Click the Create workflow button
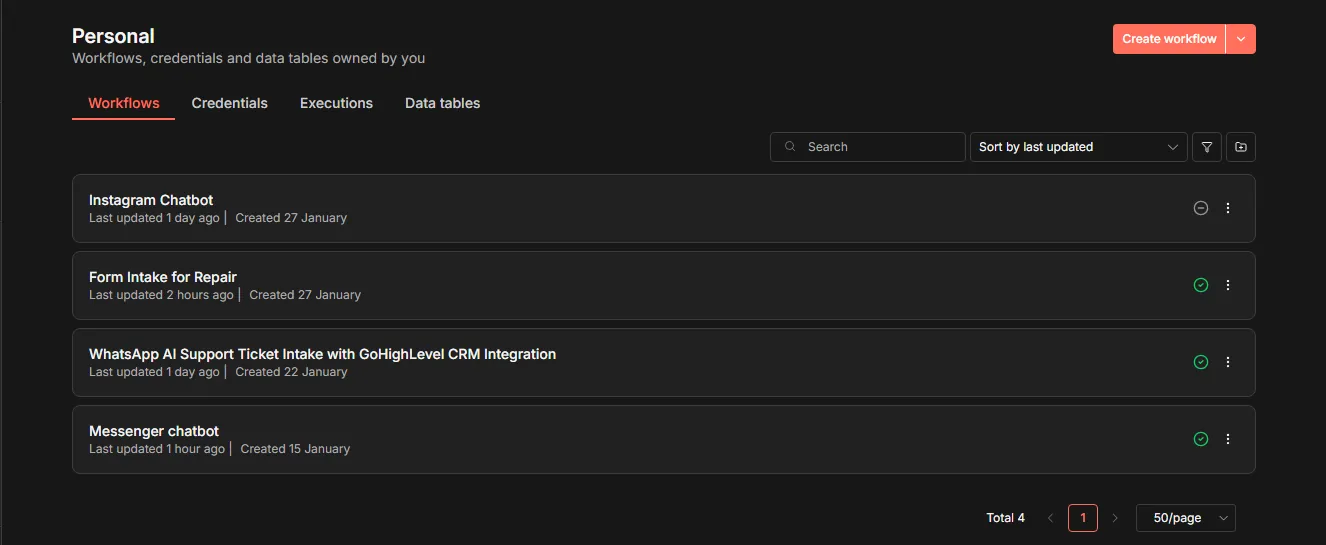 coord(1169,39)
